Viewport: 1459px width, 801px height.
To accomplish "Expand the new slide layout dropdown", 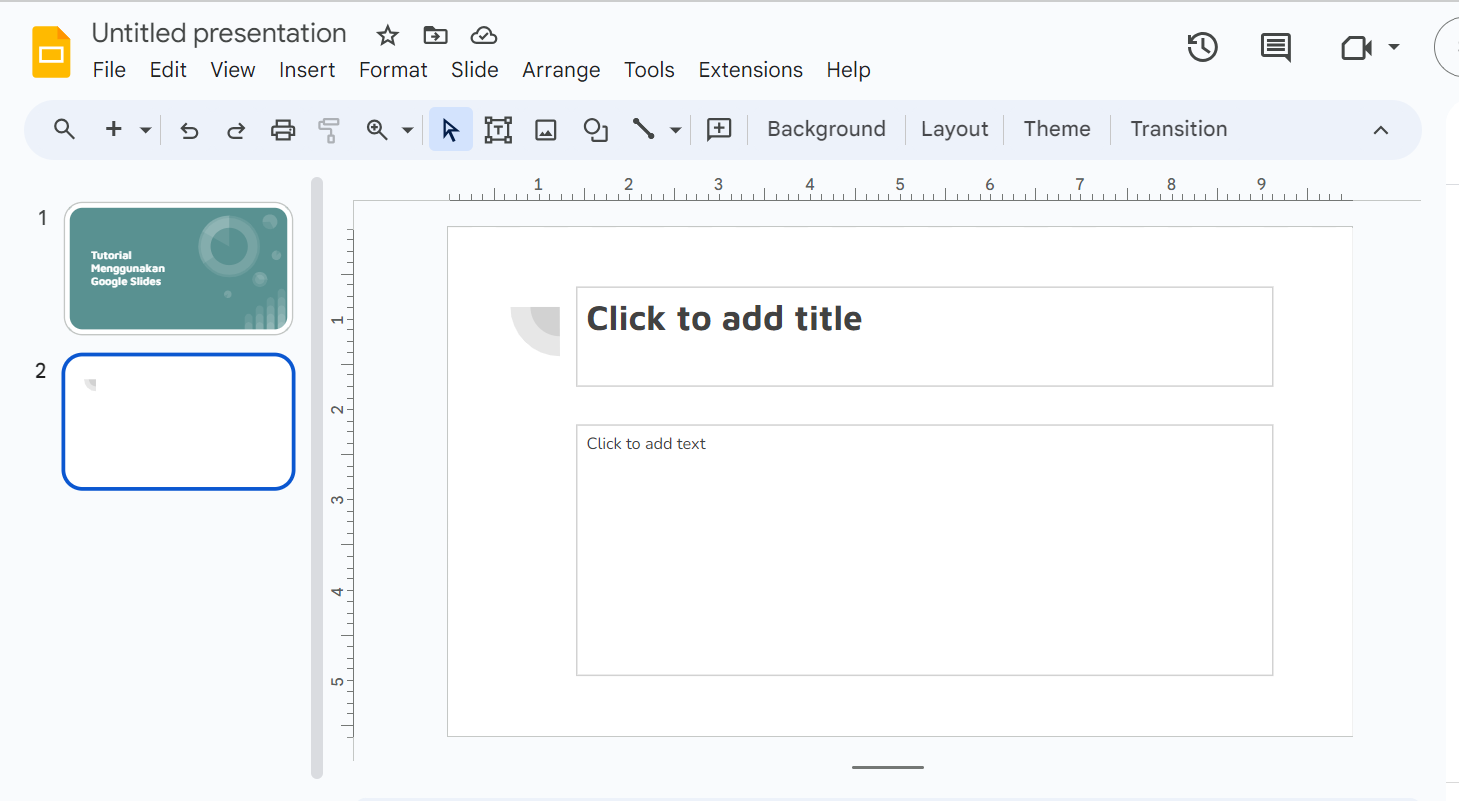I will (x=144, y=130).
